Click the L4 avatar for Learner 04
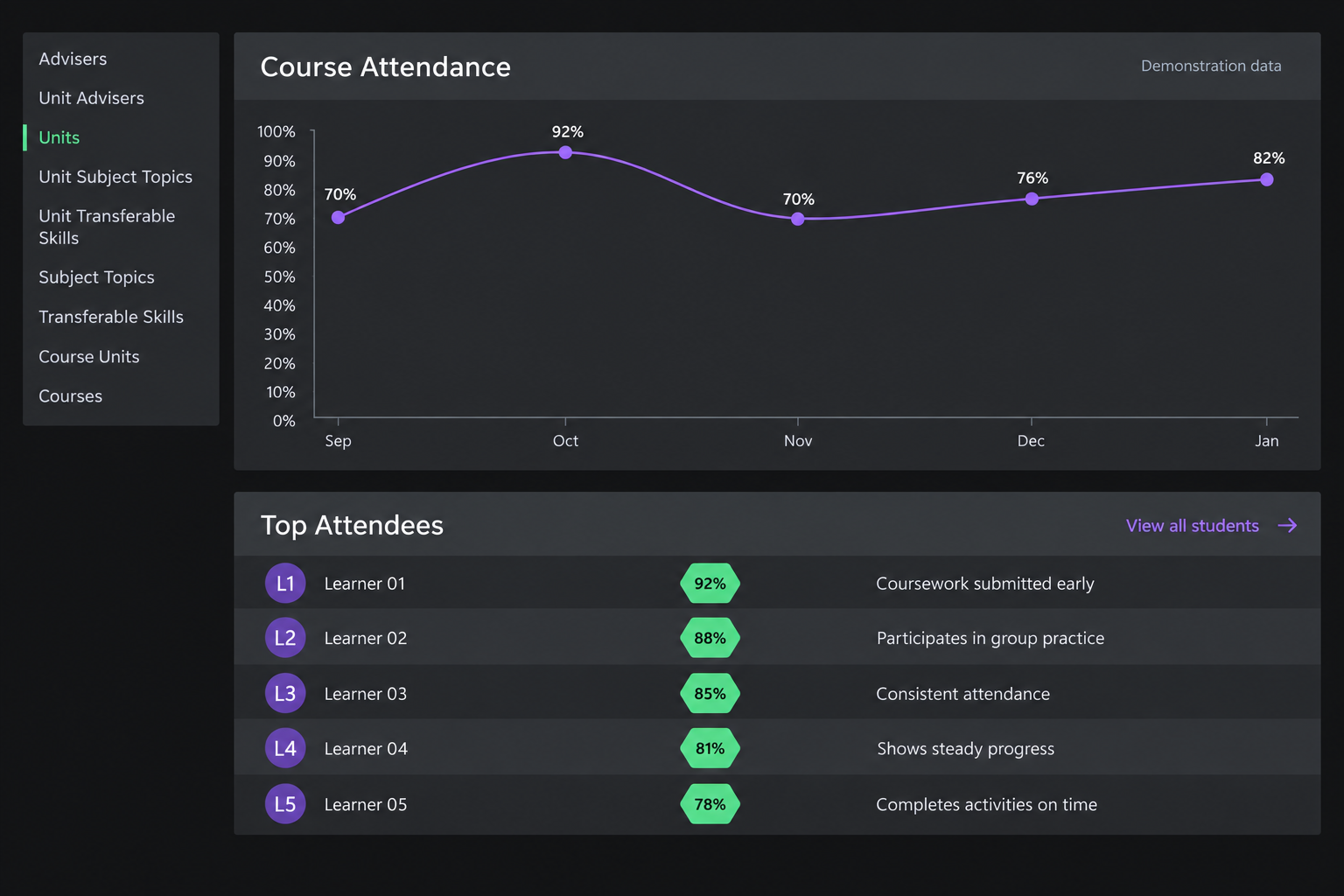The image size is (1344, 896). [x=285, y=748]
